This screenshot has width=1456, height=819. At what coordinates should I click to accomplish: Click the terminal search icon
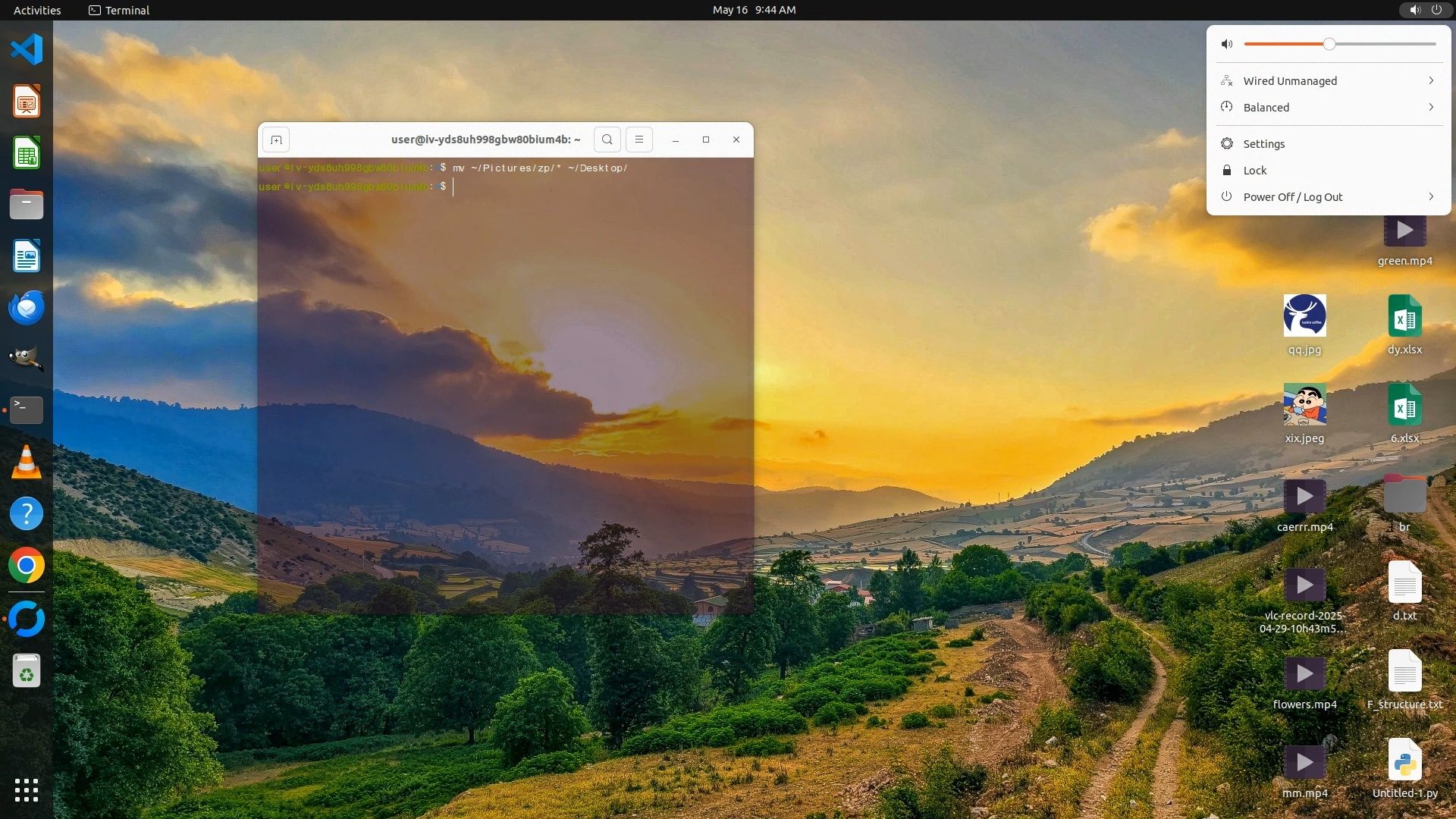(607, 140)
